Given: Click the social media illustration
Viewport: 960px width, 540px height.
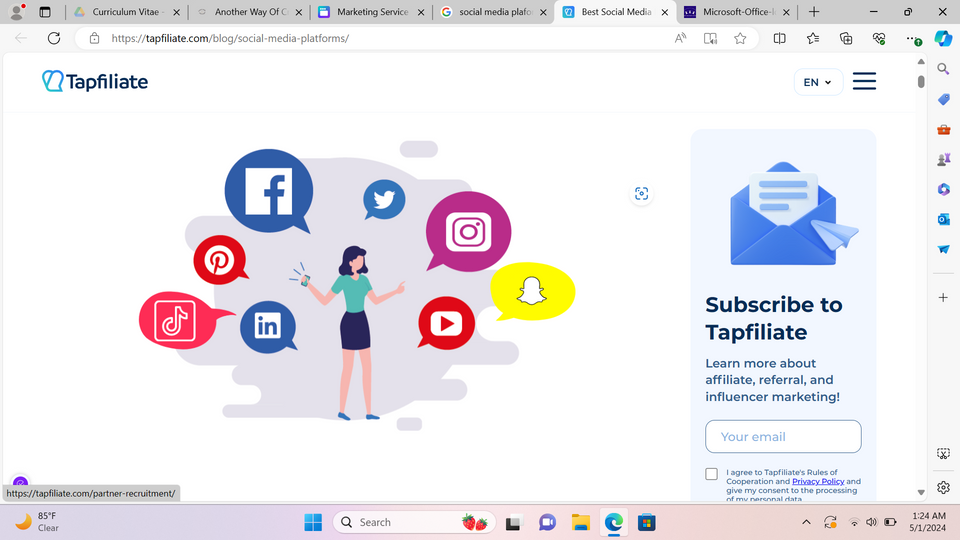Looking at the screenshot, I should [357, 286].
